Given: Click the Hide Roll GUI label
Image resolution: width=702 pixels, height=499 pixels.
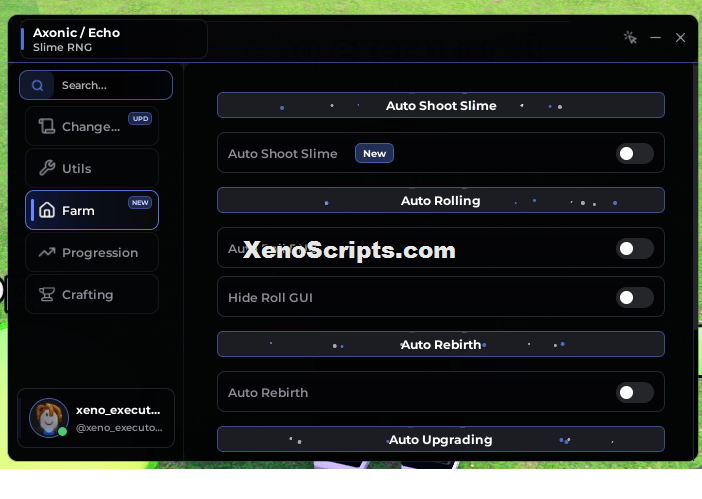Looking at the screenshot, I should tap(270, 298).
